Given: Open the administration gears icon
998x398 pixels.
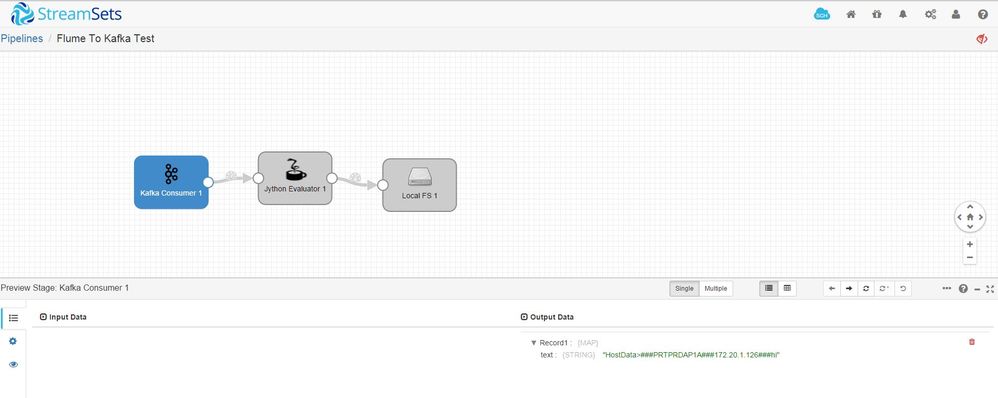Looking at the screenshot, I should pyautogui.click(x=930, y=14).
